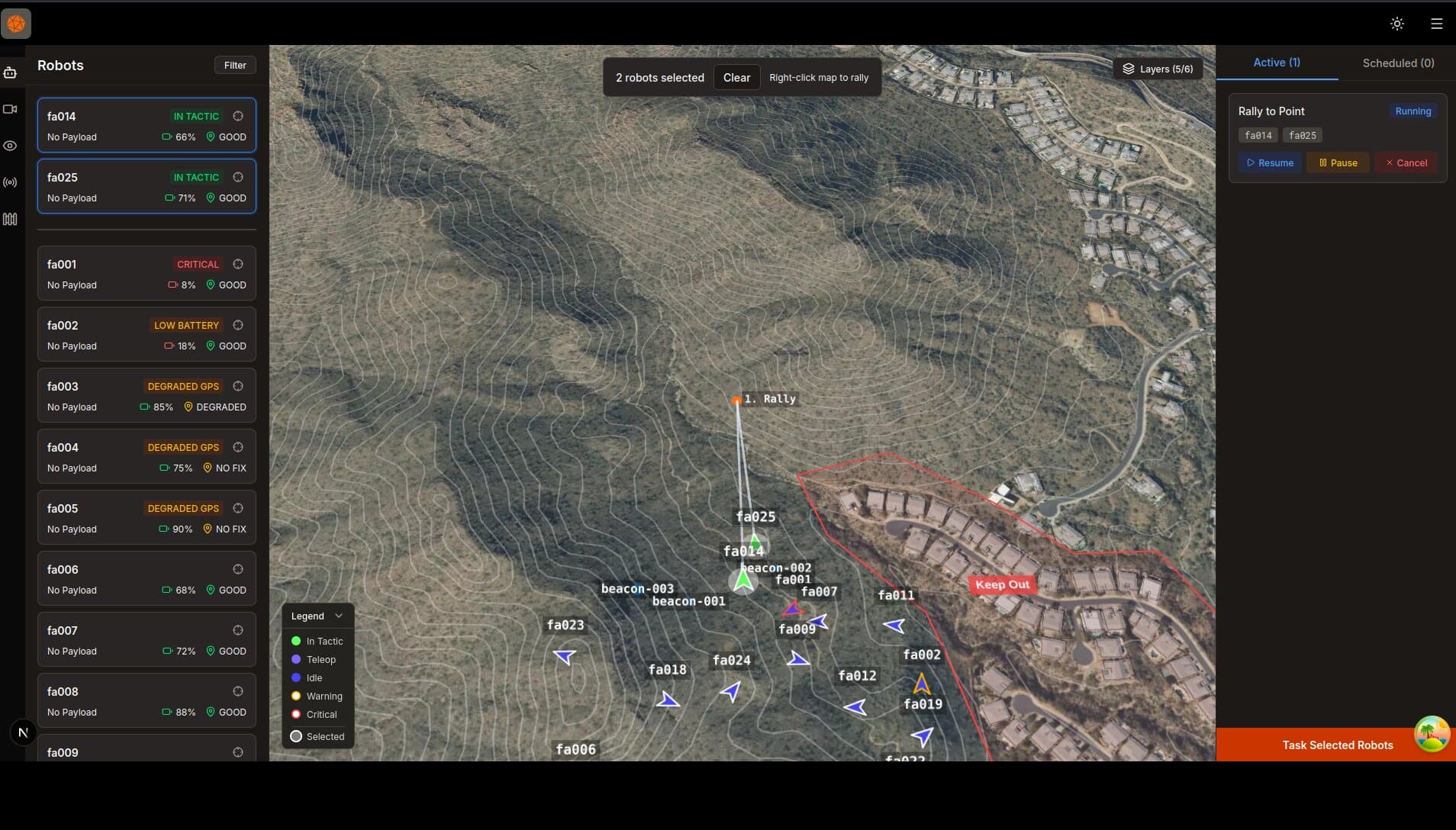This screenshot has width=1456, height=830.
Task: Click the bottom mission bars sidebar icon
Action: pos(11,220)
